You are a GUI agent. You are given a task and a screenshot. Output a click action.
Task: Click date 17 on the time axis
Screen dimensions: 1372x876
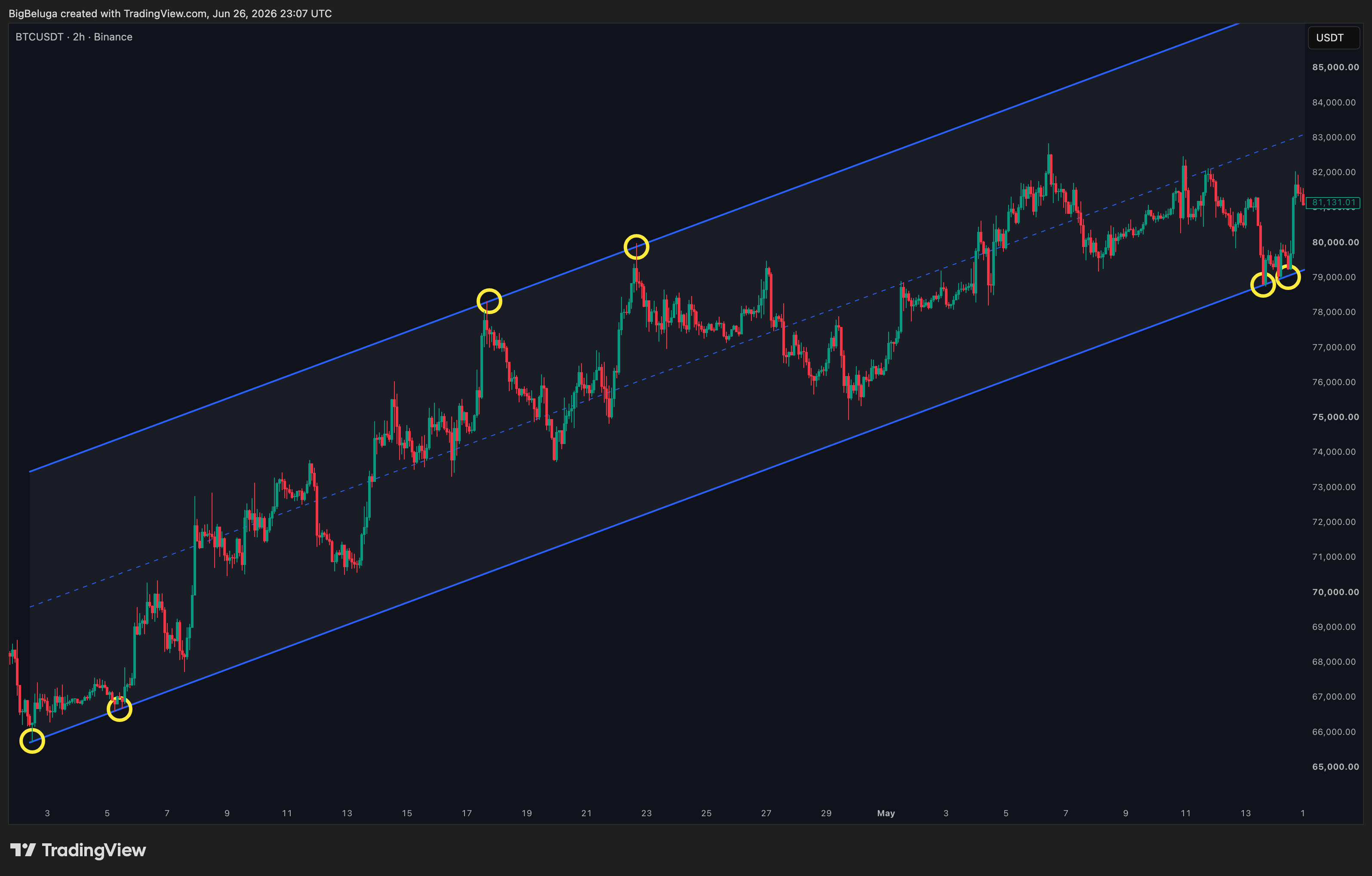(467, 813)
